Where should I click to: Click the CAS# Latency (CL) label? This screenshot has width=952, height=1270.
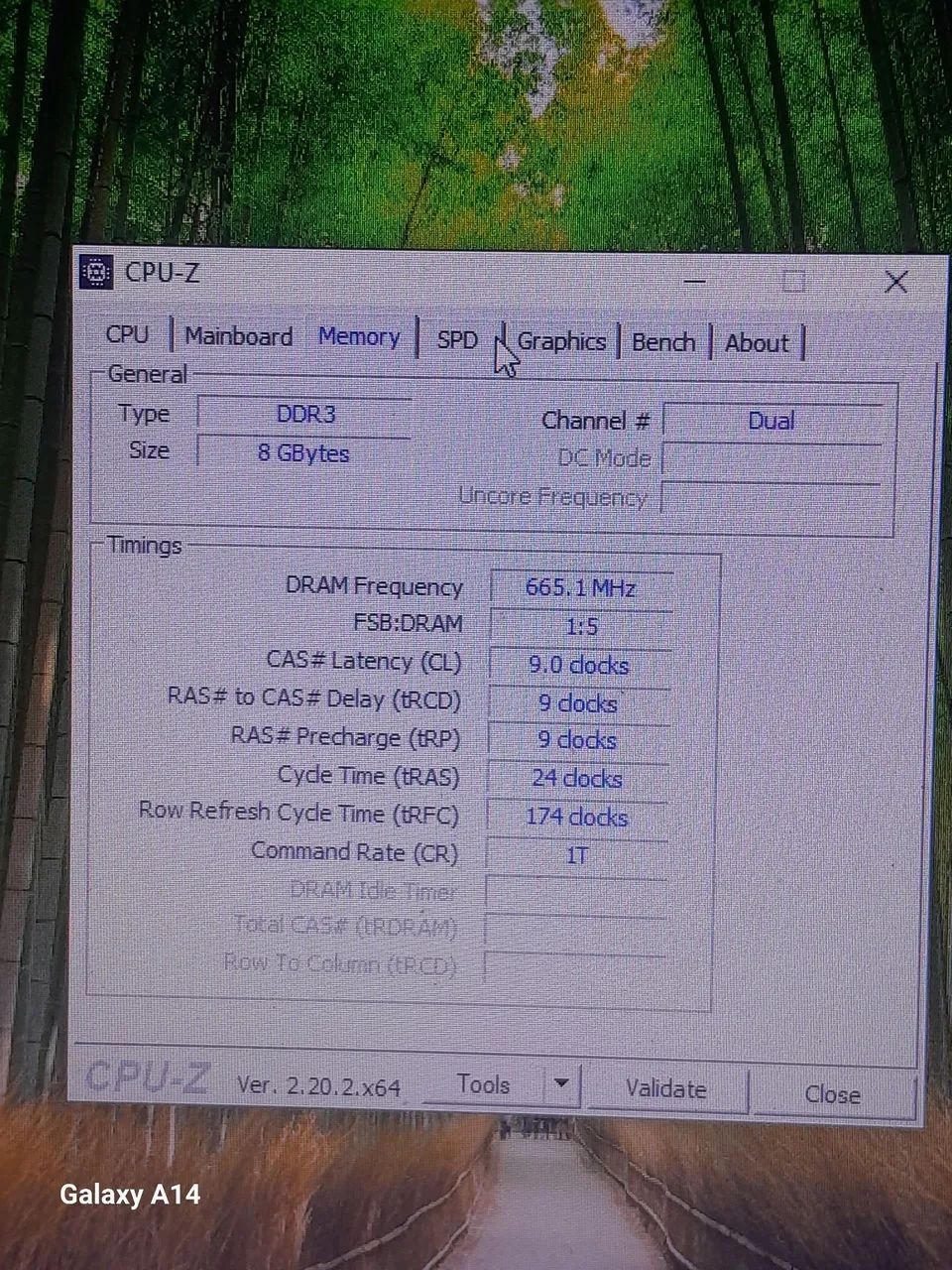pos(364,661)
